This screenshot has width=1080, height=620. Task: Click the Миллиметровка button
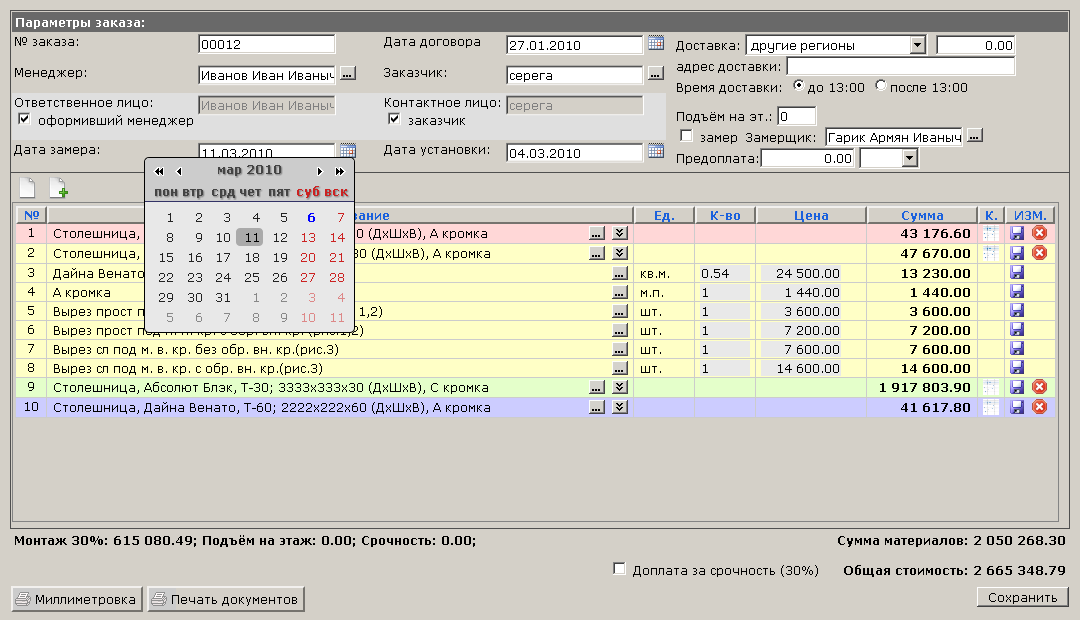[x=77, y=599]
